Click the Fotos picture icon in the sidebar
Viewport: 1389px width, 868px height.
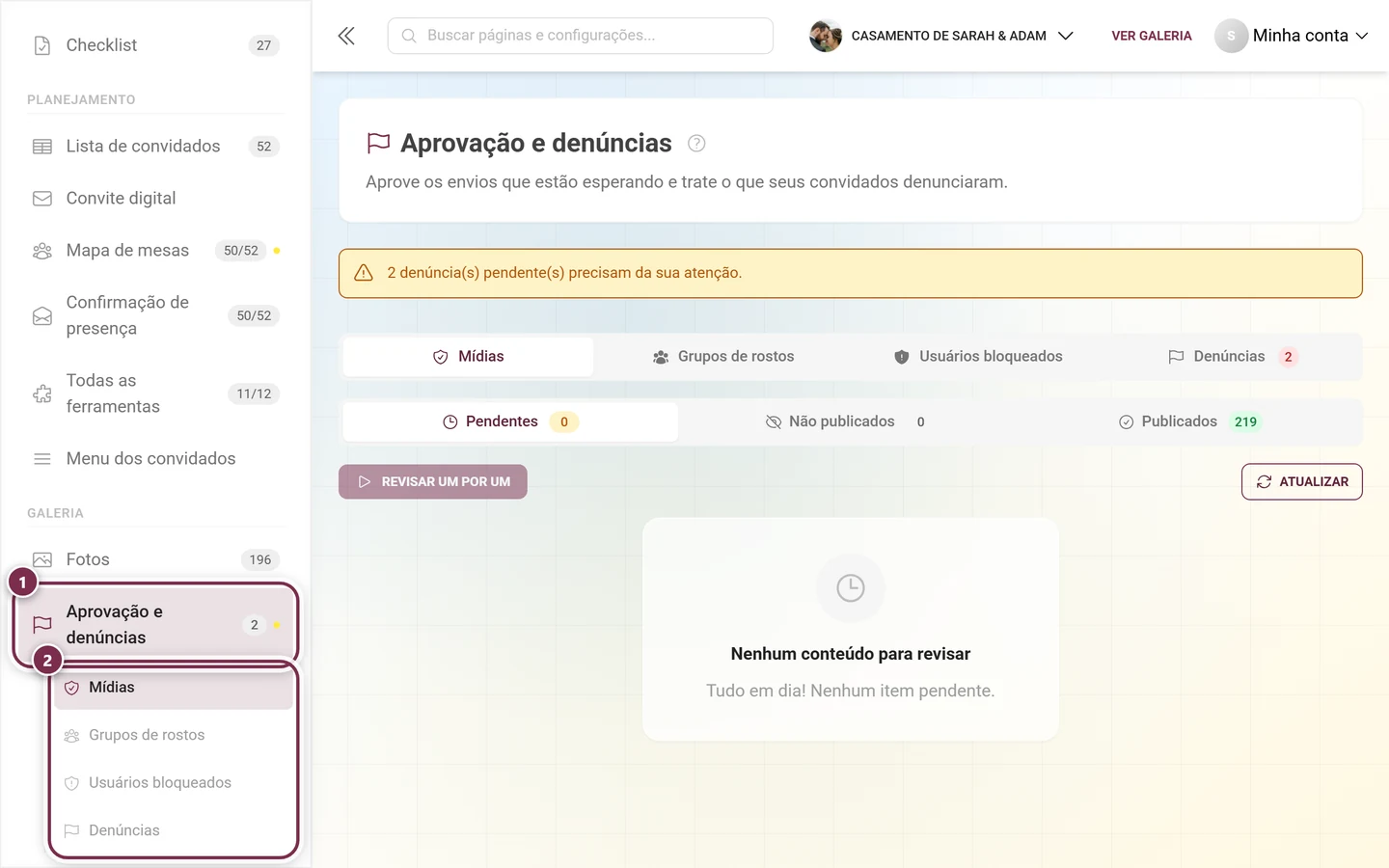point(42,560)
